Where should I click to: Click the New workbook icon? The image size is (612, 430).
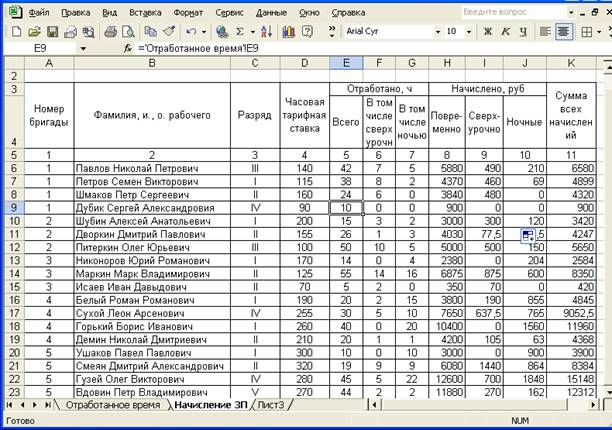coord(17,32)
